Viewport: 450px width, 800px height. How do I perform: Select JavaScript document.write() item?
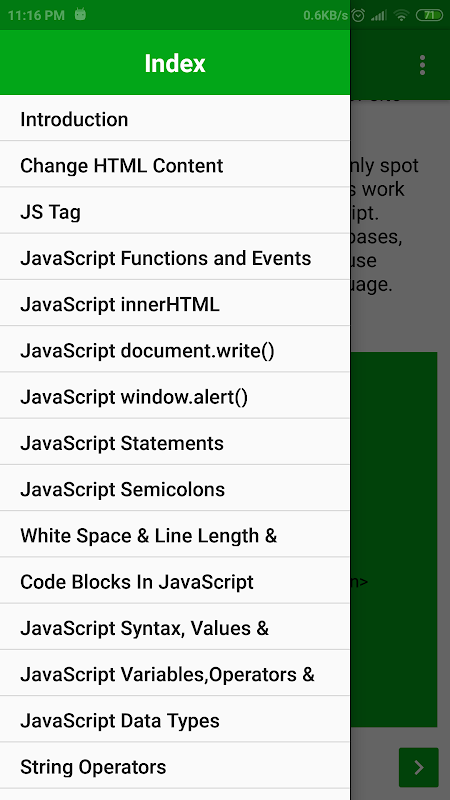(175, 351)
